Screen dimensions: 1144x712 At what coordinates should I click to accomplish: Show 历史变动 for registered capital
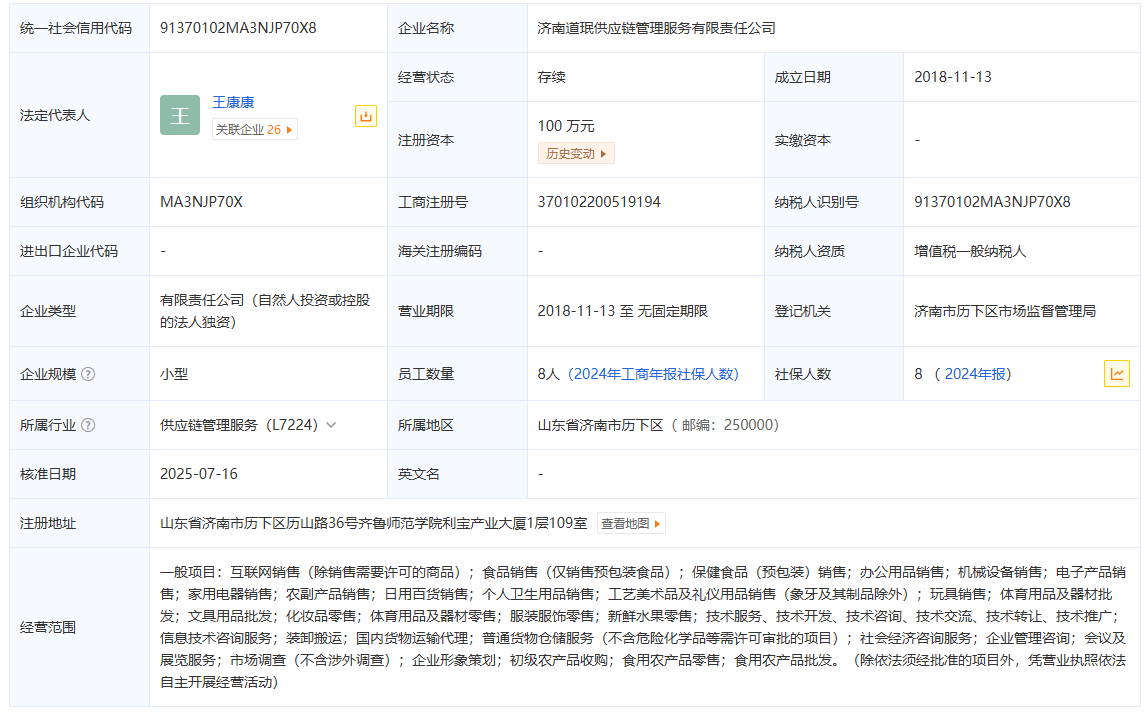pyautogui.click(x=575, y=153)
